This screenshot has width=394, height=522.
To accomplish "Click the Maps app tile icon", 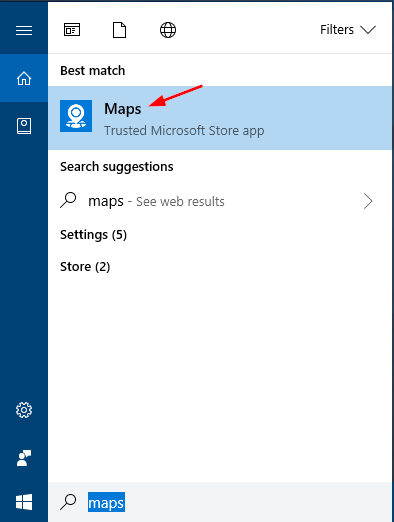I will (76, 116).
